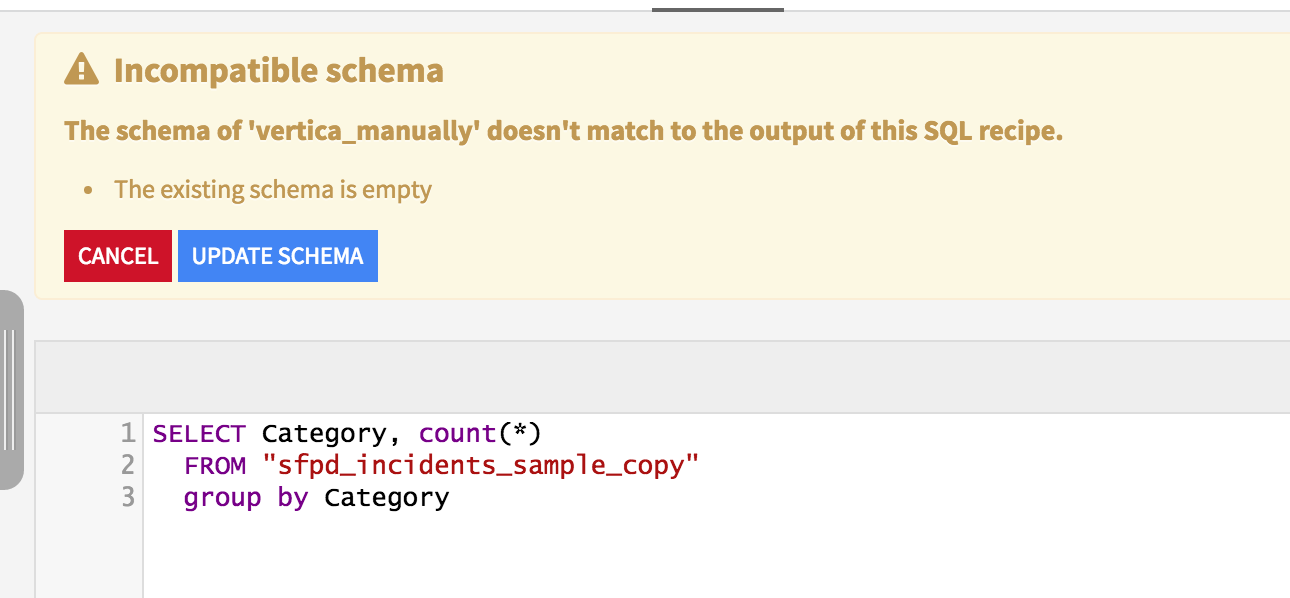Click the "sfpd_incidents_sample_copy" table name
The width and height of the screenshot is (1290, 598).
(x=480, y=465)
